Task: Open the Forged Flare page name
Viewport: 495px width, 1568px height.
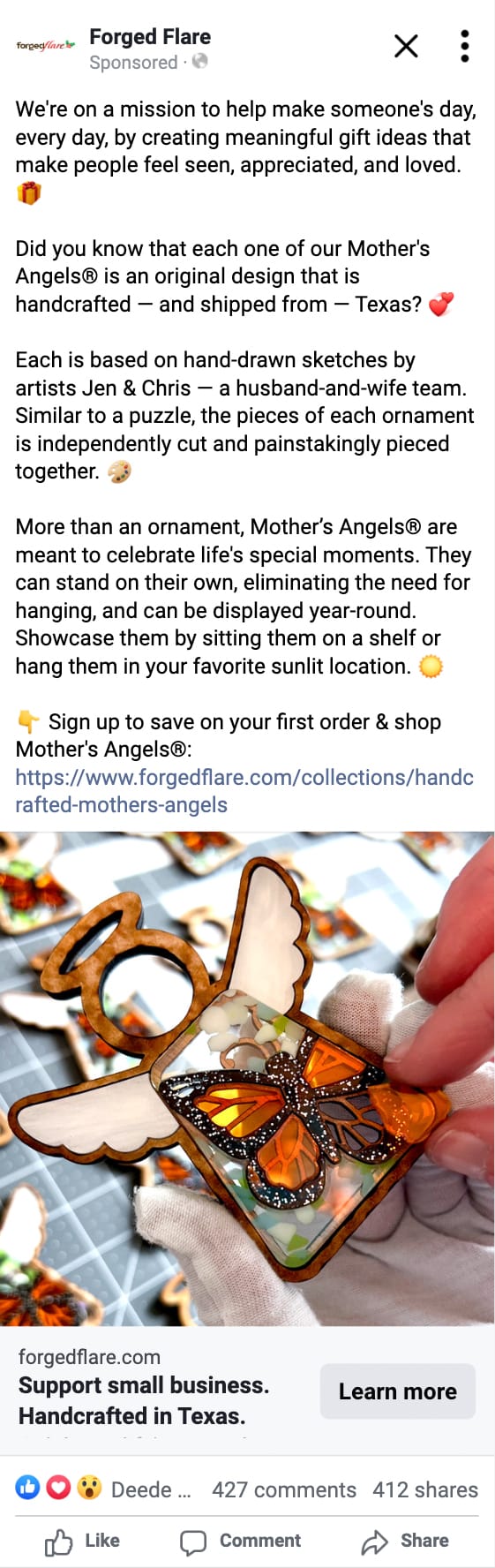Action: coord(150,37)
